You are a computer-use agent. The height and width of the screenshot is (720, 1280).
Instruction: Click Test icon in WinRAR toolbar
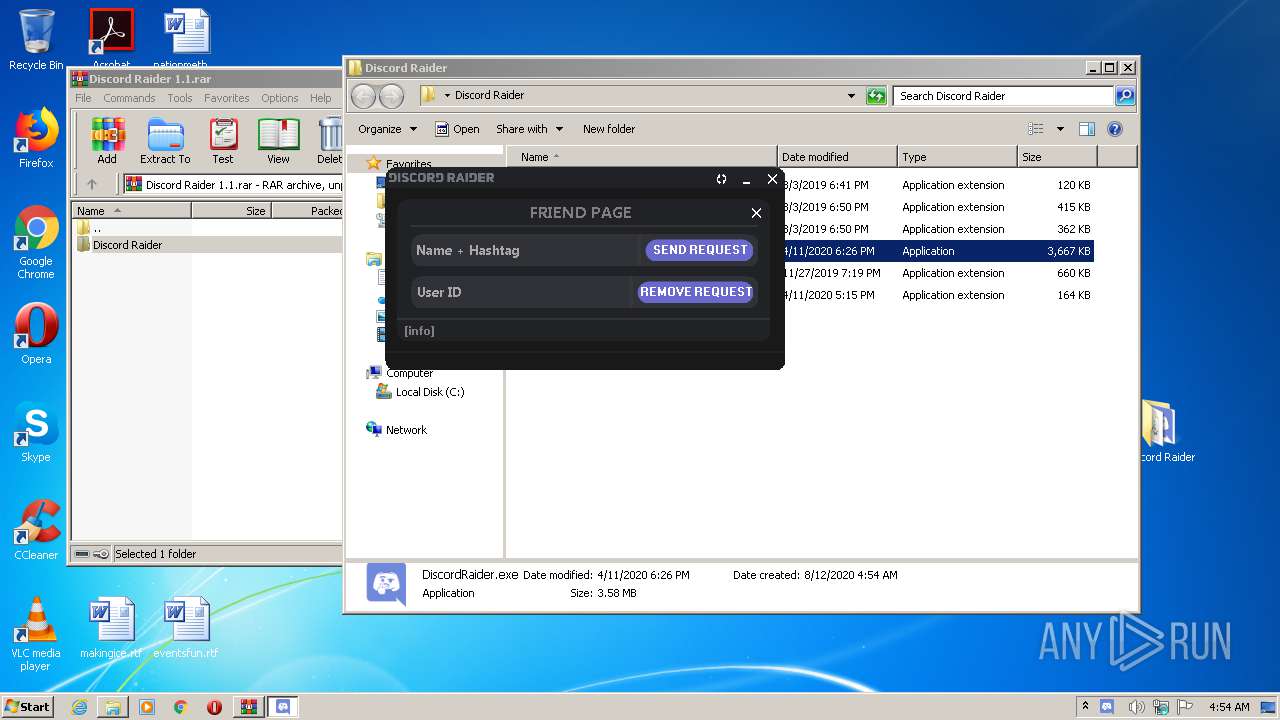(x=223, y=141)
